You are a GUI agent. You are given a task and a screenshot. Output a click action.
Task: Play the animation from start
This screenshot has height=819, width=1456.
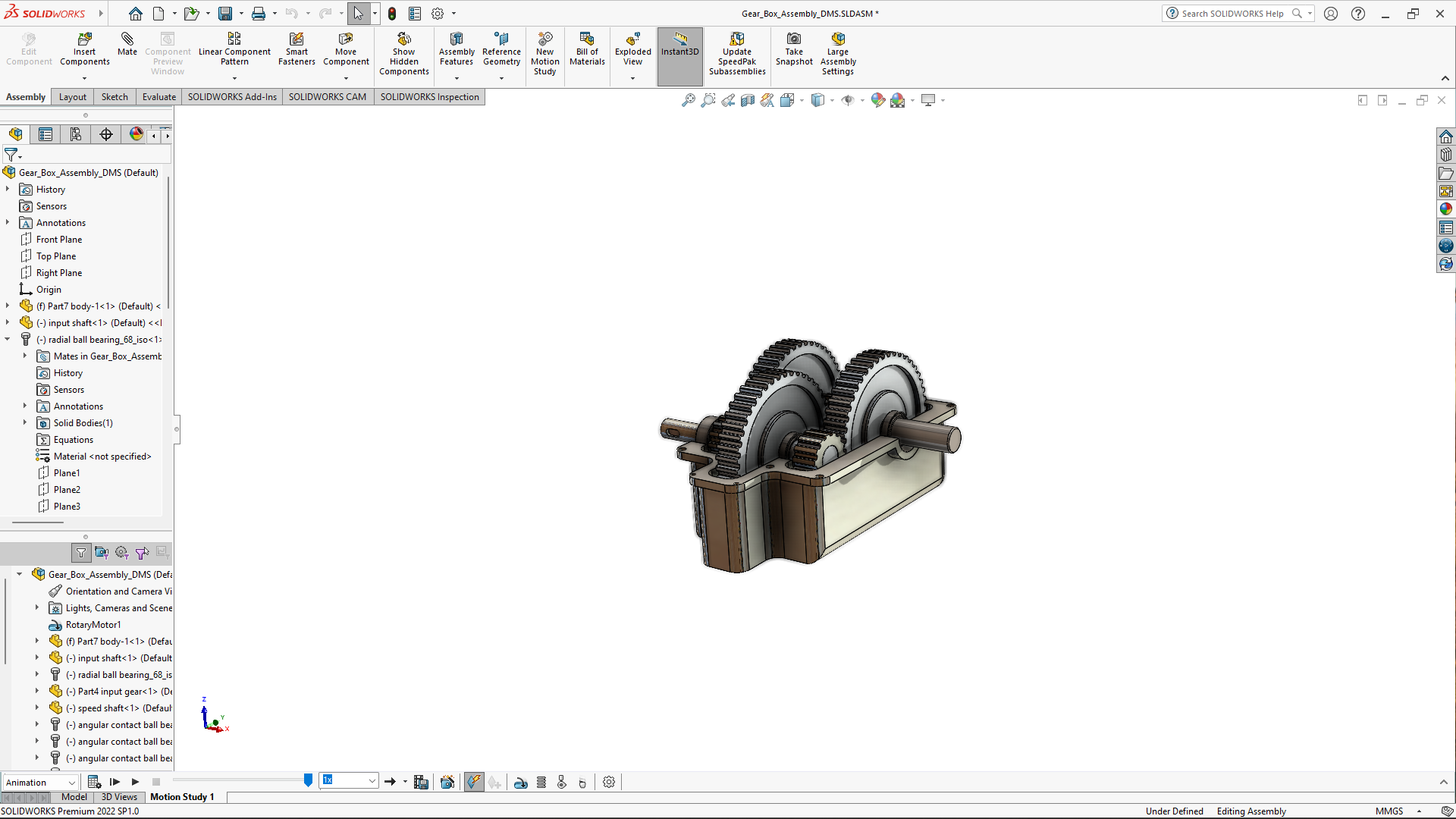coord(115,782)
